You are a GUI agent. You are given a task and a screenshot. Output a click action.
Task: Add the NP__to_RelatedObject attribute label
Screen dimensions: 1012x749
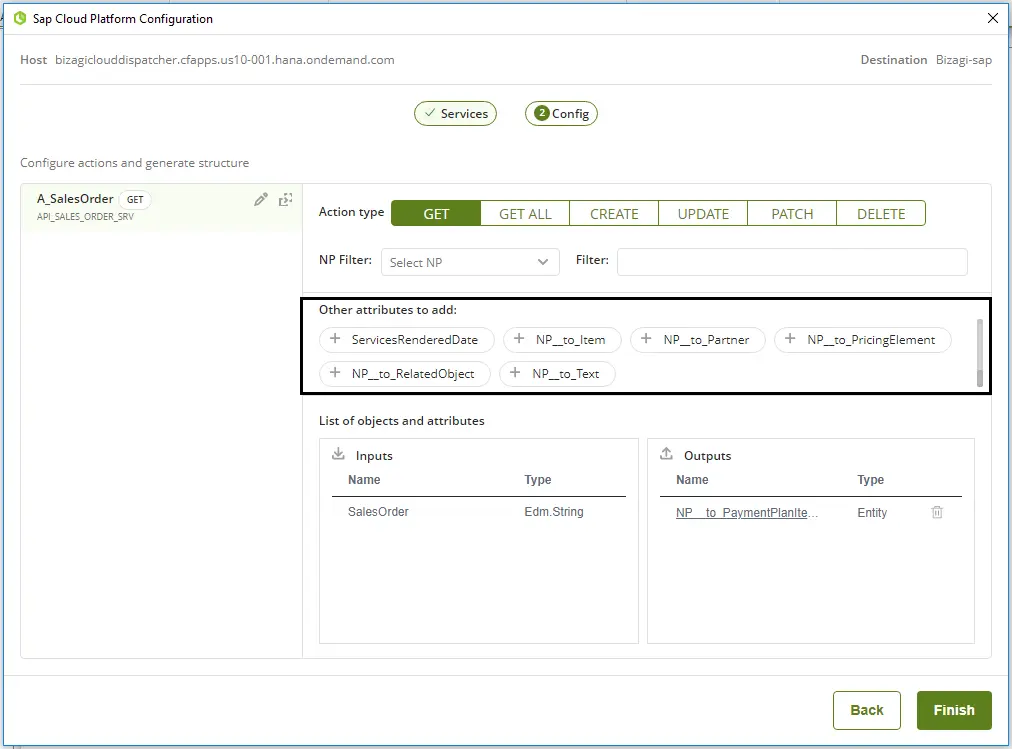tap(413, 374)
